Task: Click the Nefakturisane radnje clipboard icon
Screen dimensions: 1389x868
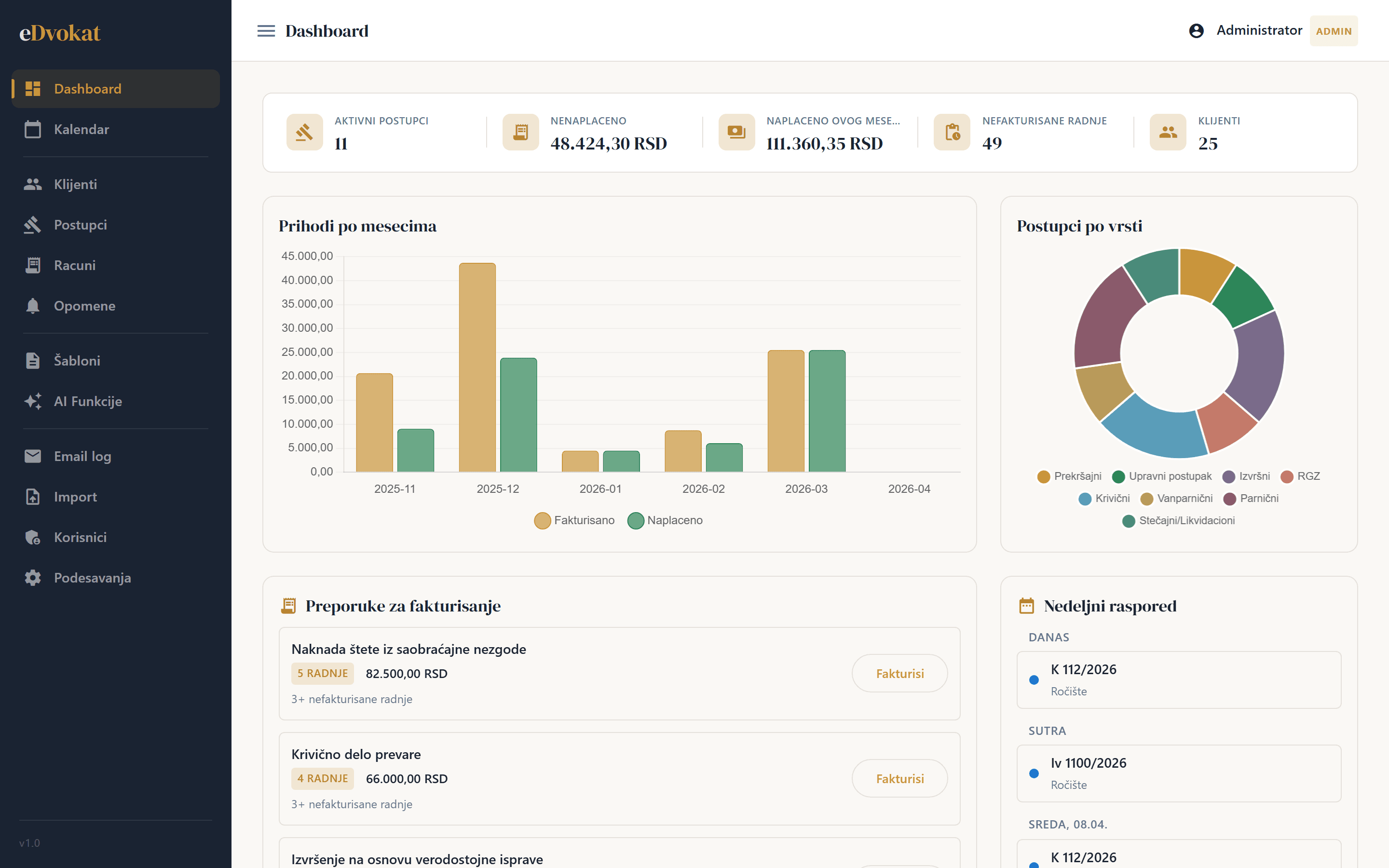Action: (952, 132)
